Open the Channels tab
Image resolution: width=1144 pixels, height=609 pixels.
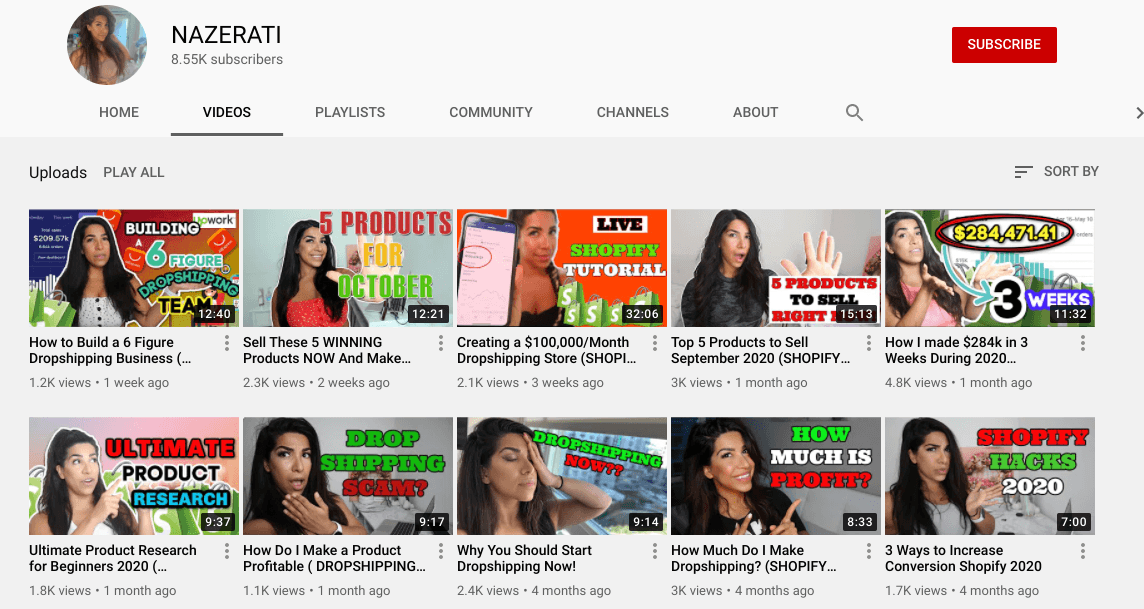(633, 112)
